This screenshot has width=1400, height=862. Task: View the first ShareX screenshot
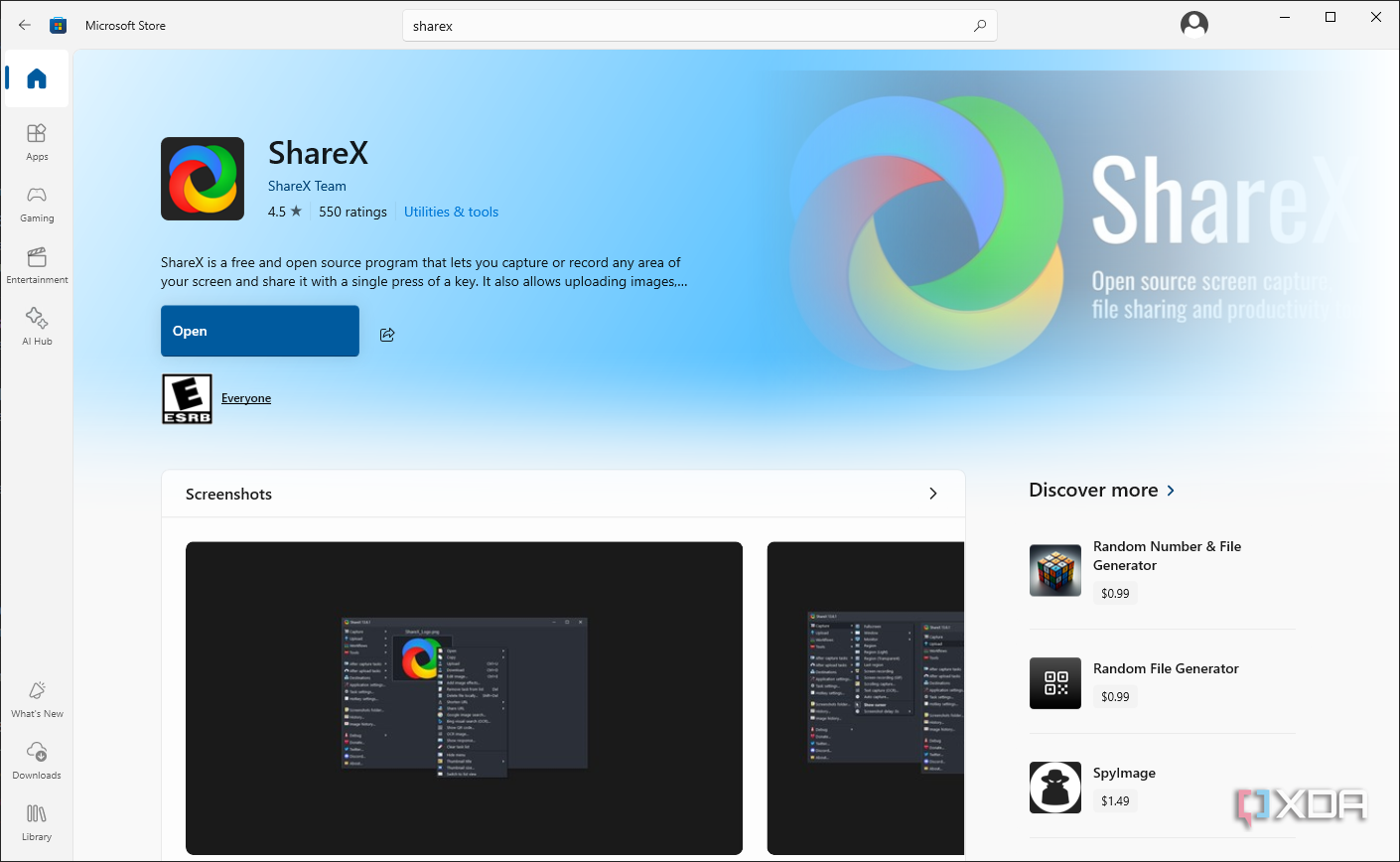[464, 697]
